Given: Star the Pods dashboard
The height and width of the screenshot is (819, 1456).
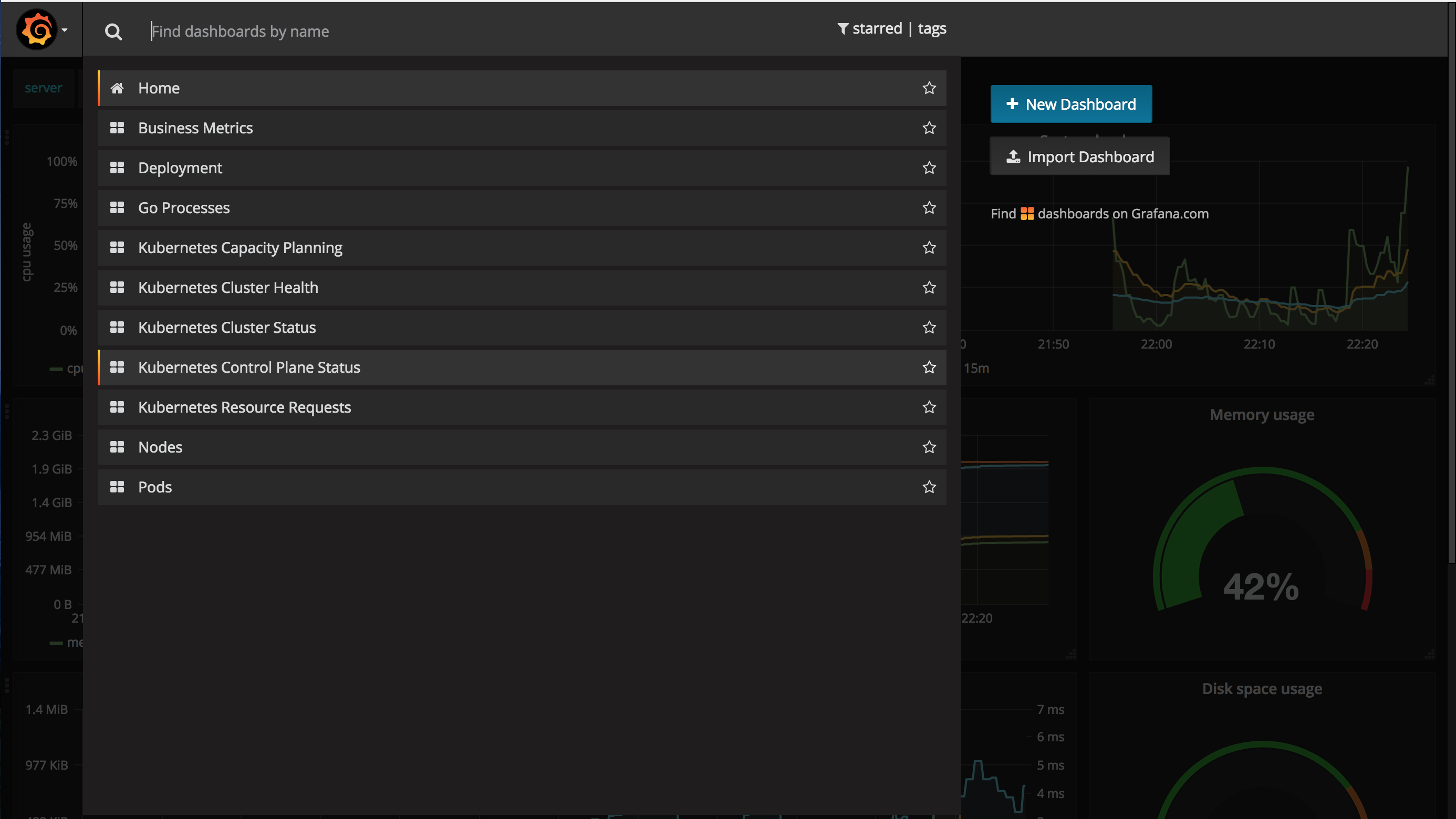Looking at the screenshot, I should (929, 487).
